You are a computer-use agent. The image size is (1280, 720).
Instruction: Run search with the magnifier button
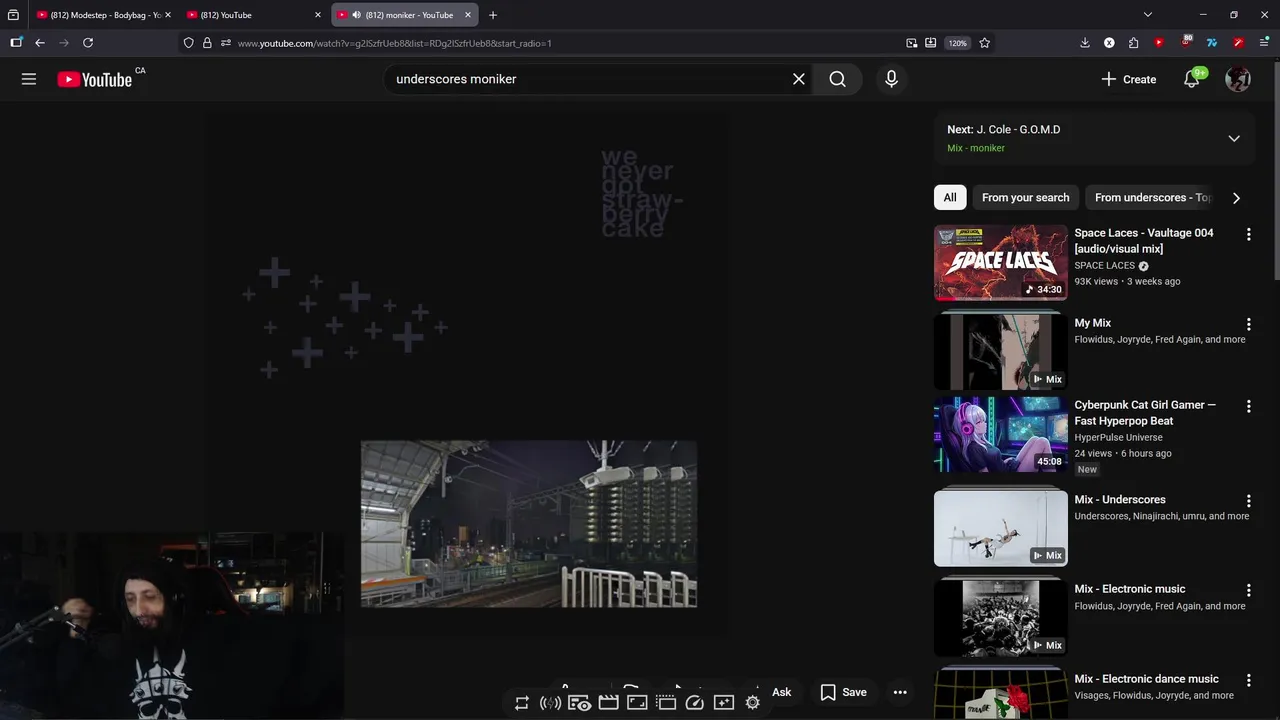(838, 79)
